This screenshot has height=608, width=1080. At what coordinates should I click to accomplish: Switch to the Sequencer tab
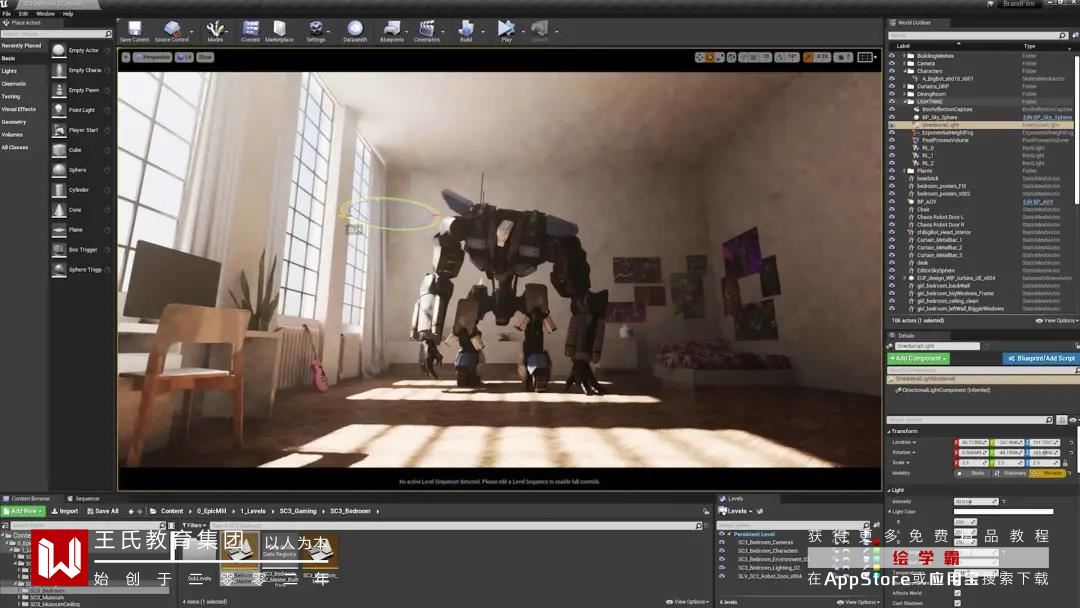pyautogui.click(x=87, y=498)
